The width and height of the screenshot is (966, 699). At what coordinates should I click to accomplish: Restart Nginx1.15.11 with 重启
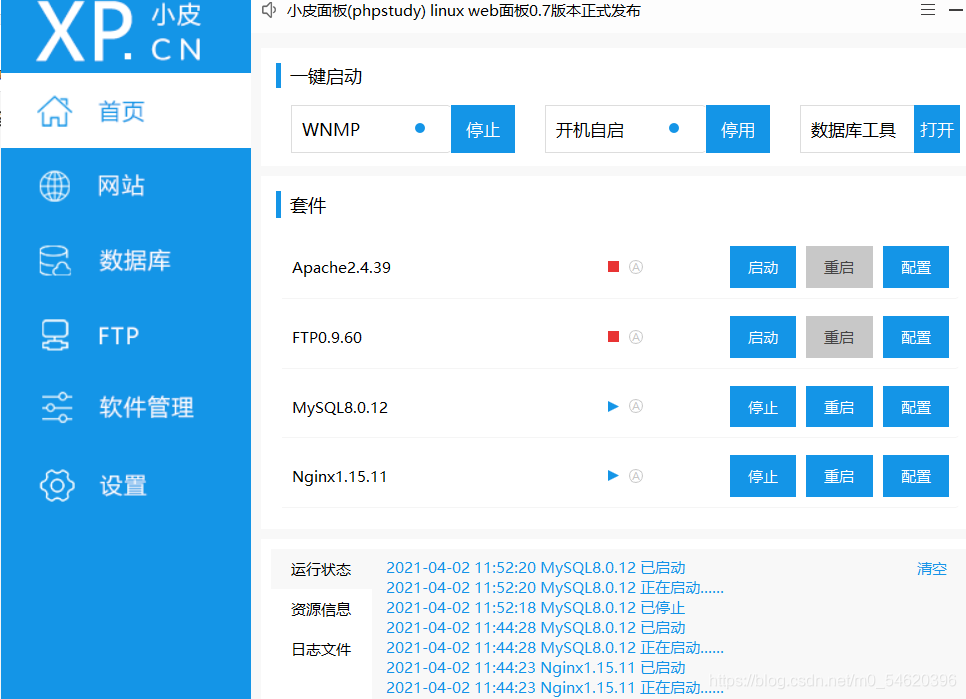coord(839,476)
